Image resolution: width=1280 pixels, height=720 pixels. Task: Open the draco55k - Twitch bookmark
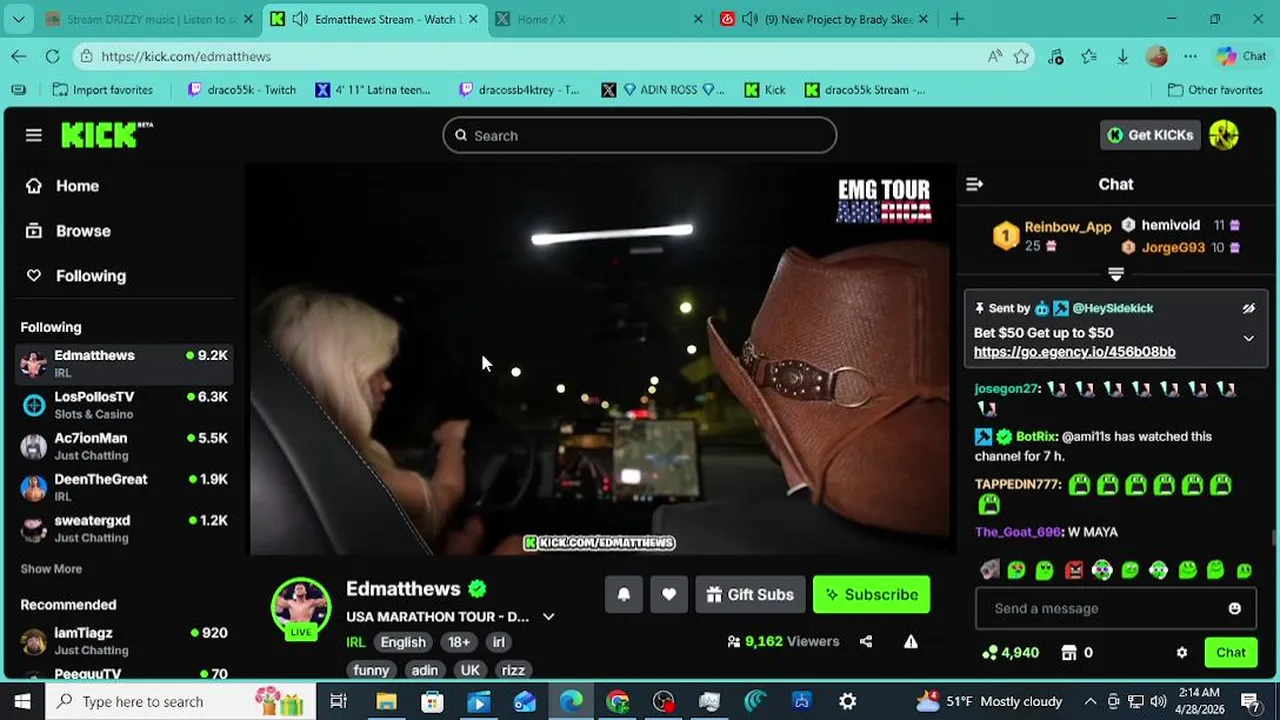click(242, 90)
